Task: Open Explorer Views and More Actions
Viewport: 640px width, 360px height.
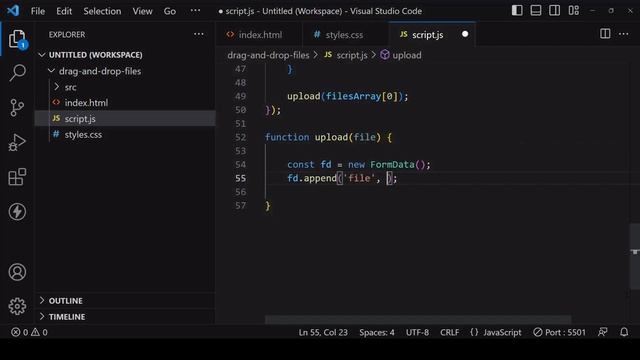Action: coord(199,34)
